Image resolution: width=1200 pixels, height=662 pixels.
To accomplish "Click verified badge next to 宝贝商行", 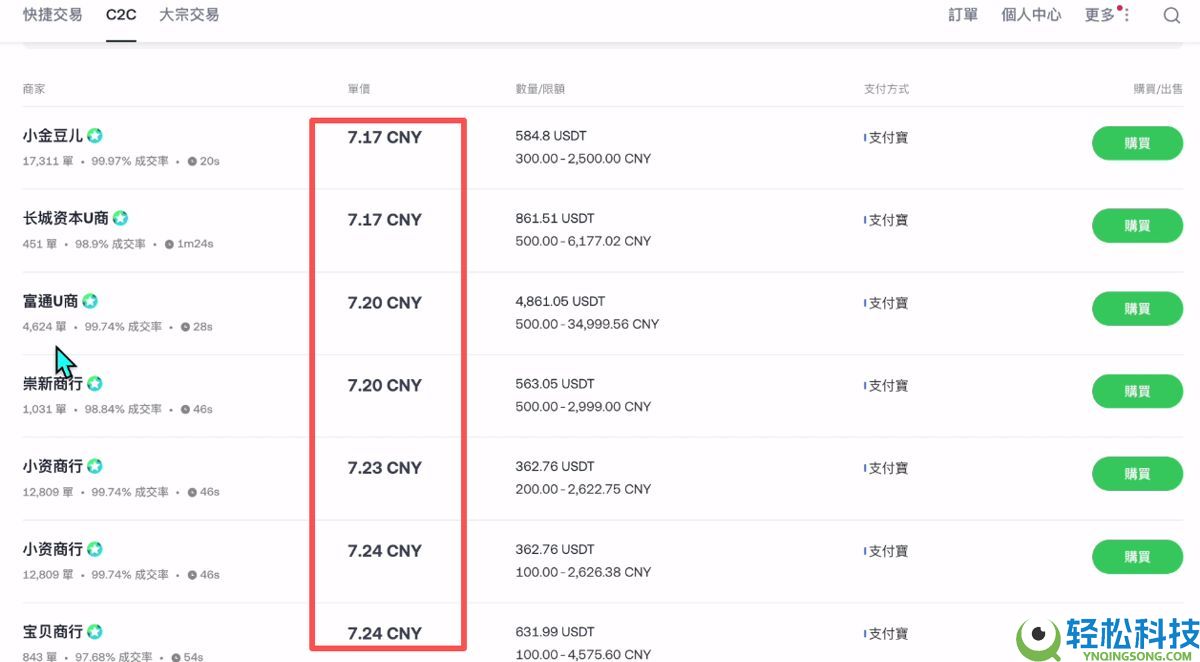I will (x=95, y=632).
